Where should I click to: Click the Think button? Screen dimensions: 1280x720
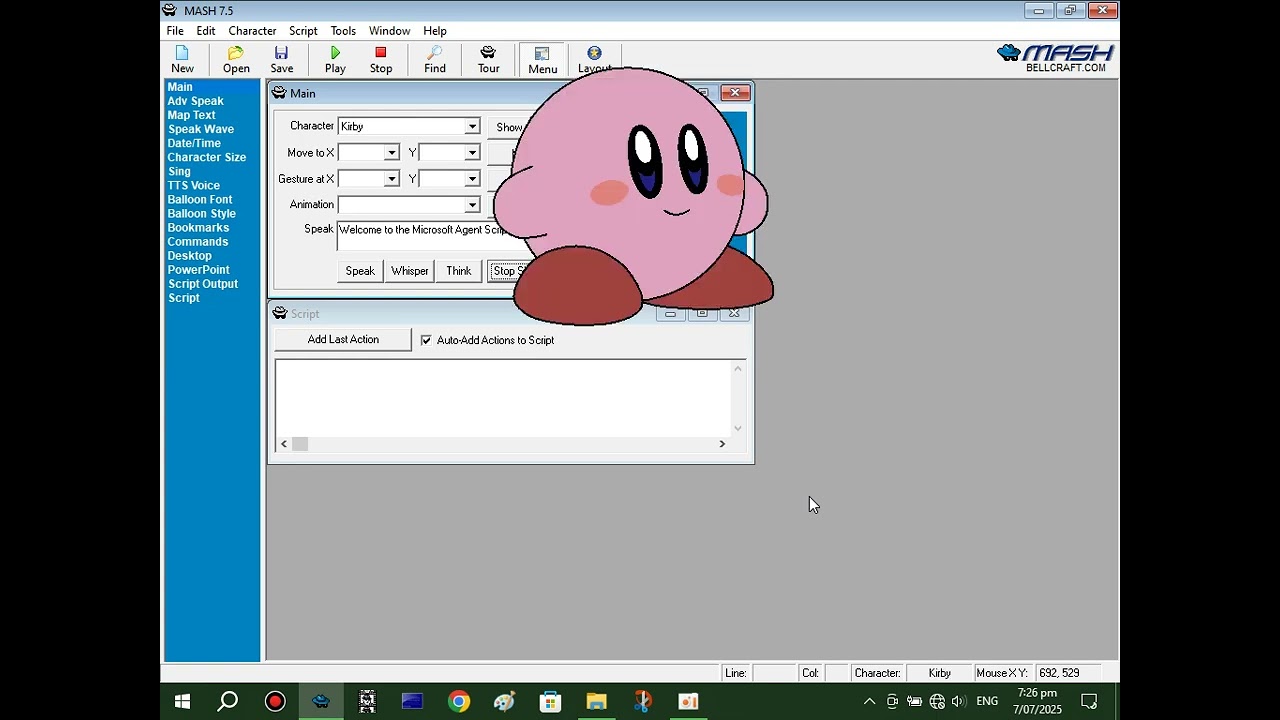(x=459, y=271)
